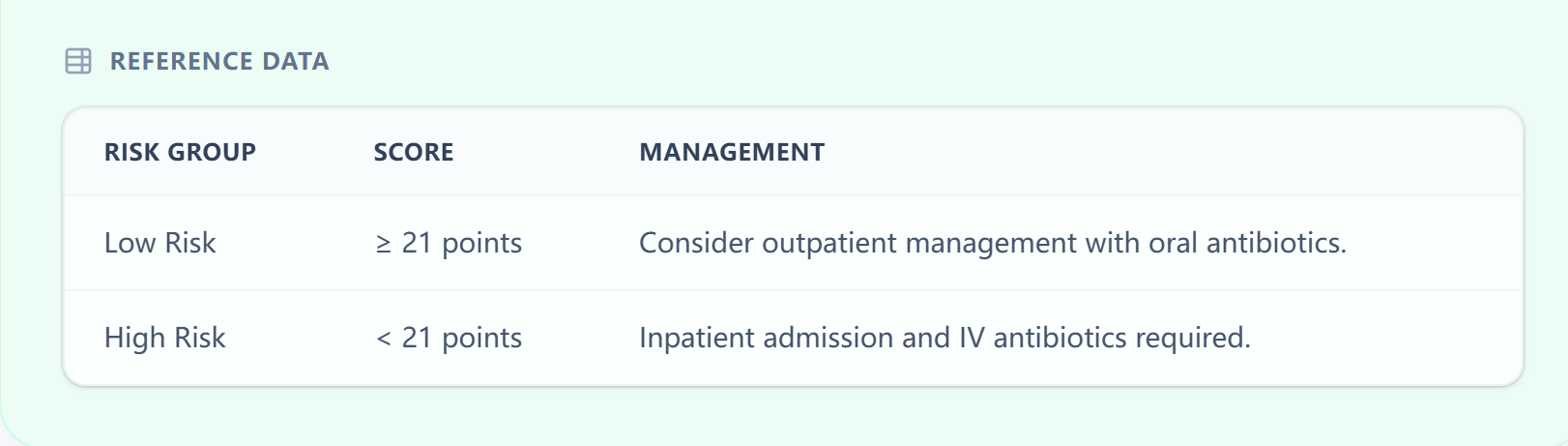The height and width of the screenshot is (446, 1568).
Task: Select the outpatient management recommendation text
Action: 992,243
